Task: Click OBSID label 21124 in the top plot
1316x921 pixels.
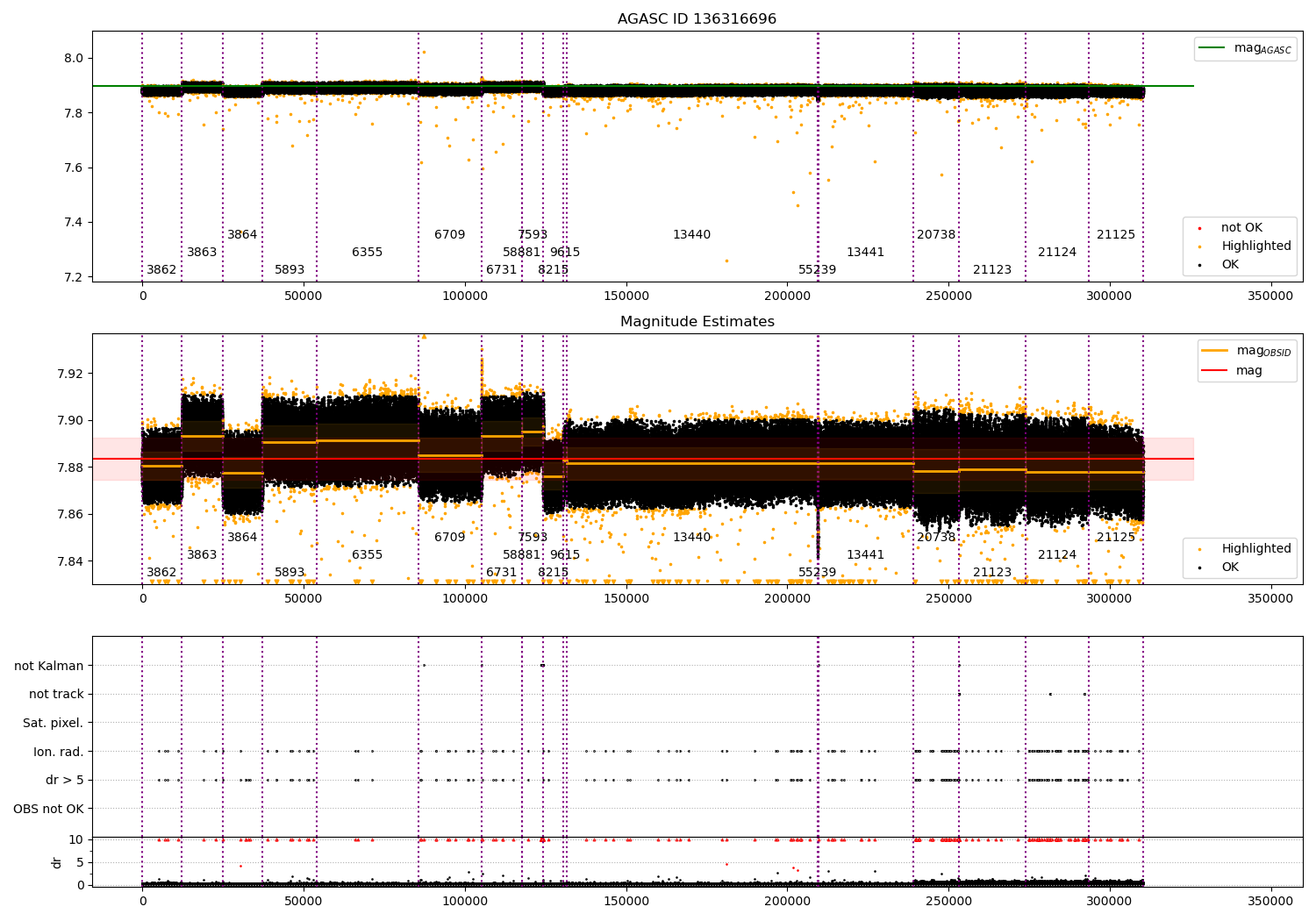Action: [x=1057, y=253]
